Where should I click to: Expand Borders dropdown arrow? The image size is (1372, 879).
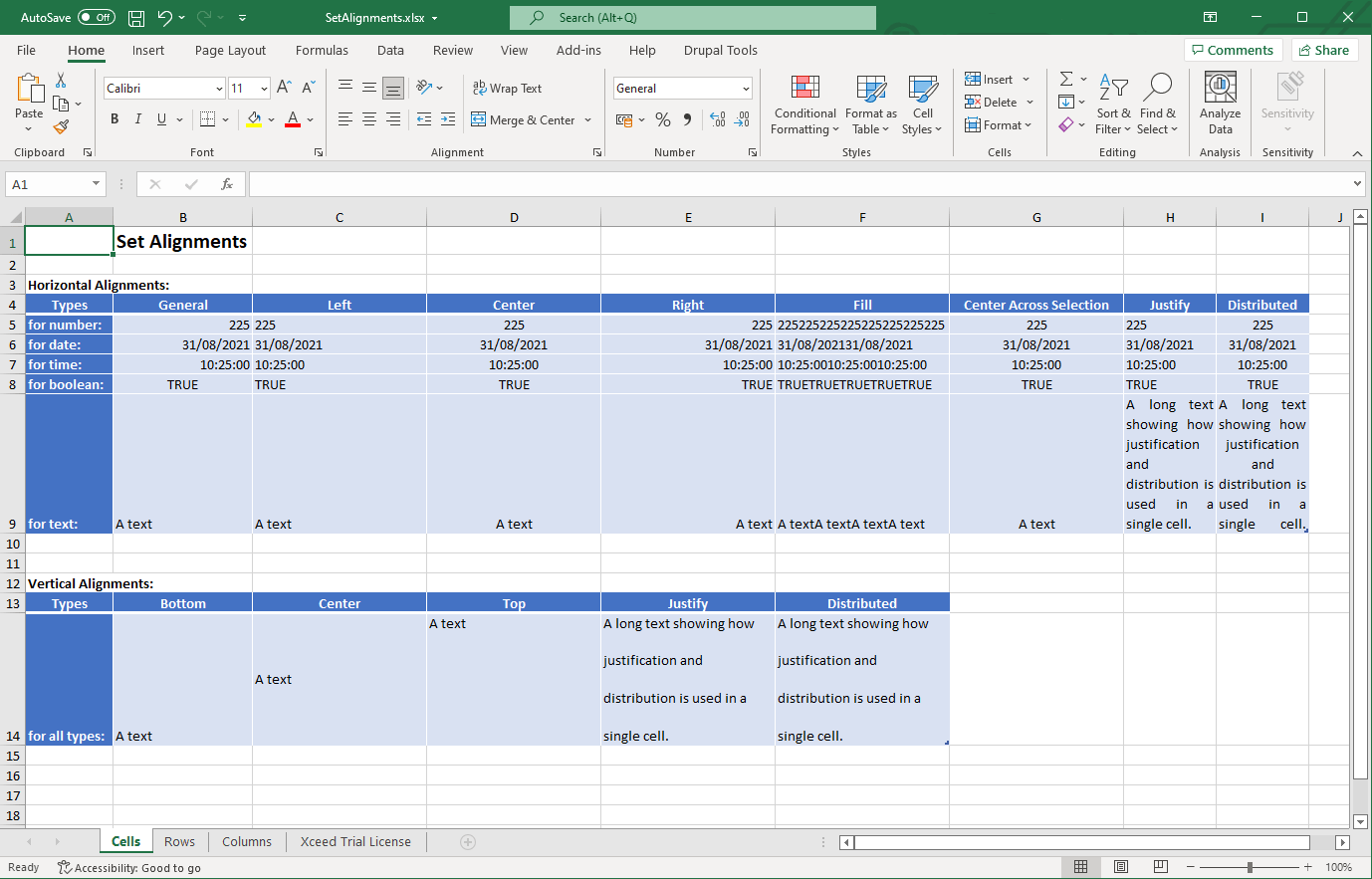tap(226, 119)
